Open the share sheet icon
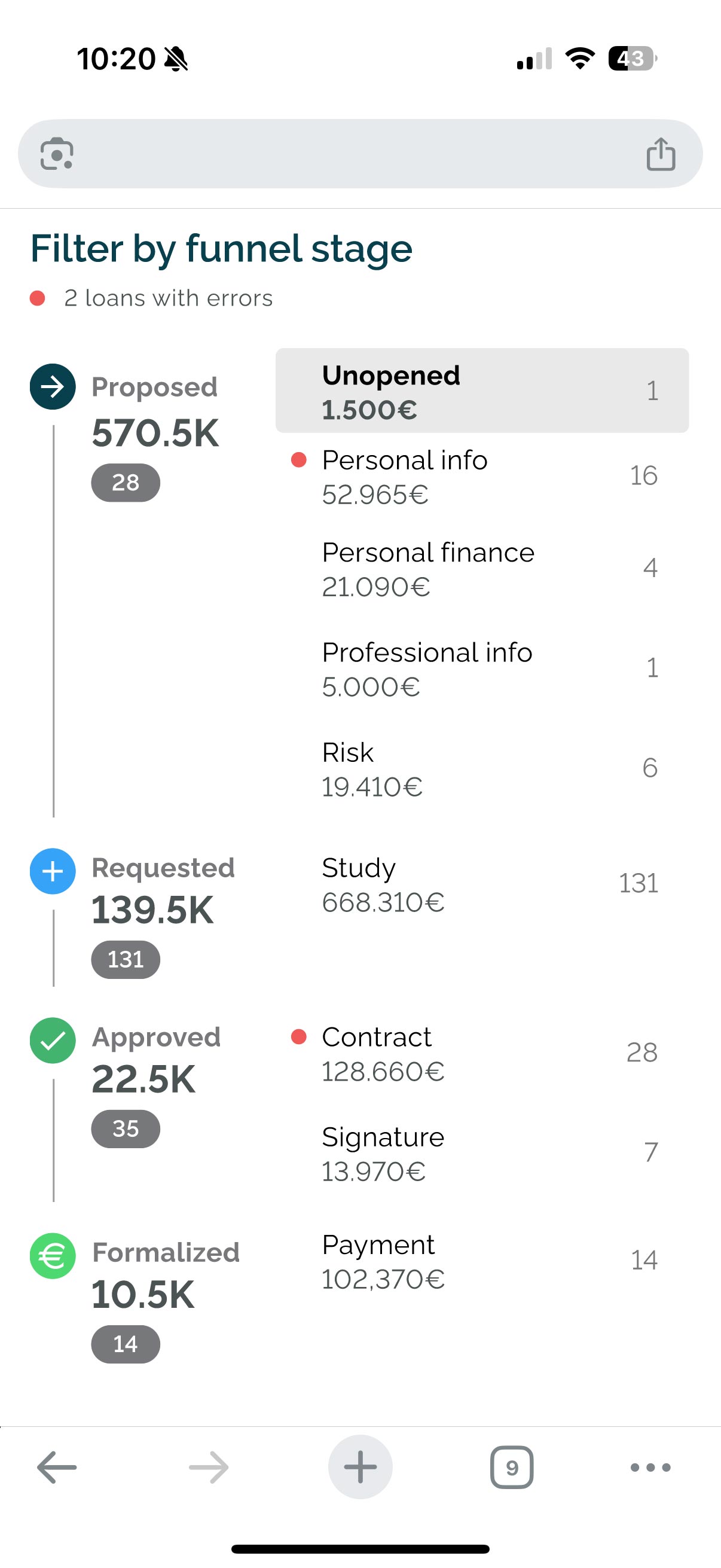The height and width of the screenshot is (1568, 721). pos(661,153)
